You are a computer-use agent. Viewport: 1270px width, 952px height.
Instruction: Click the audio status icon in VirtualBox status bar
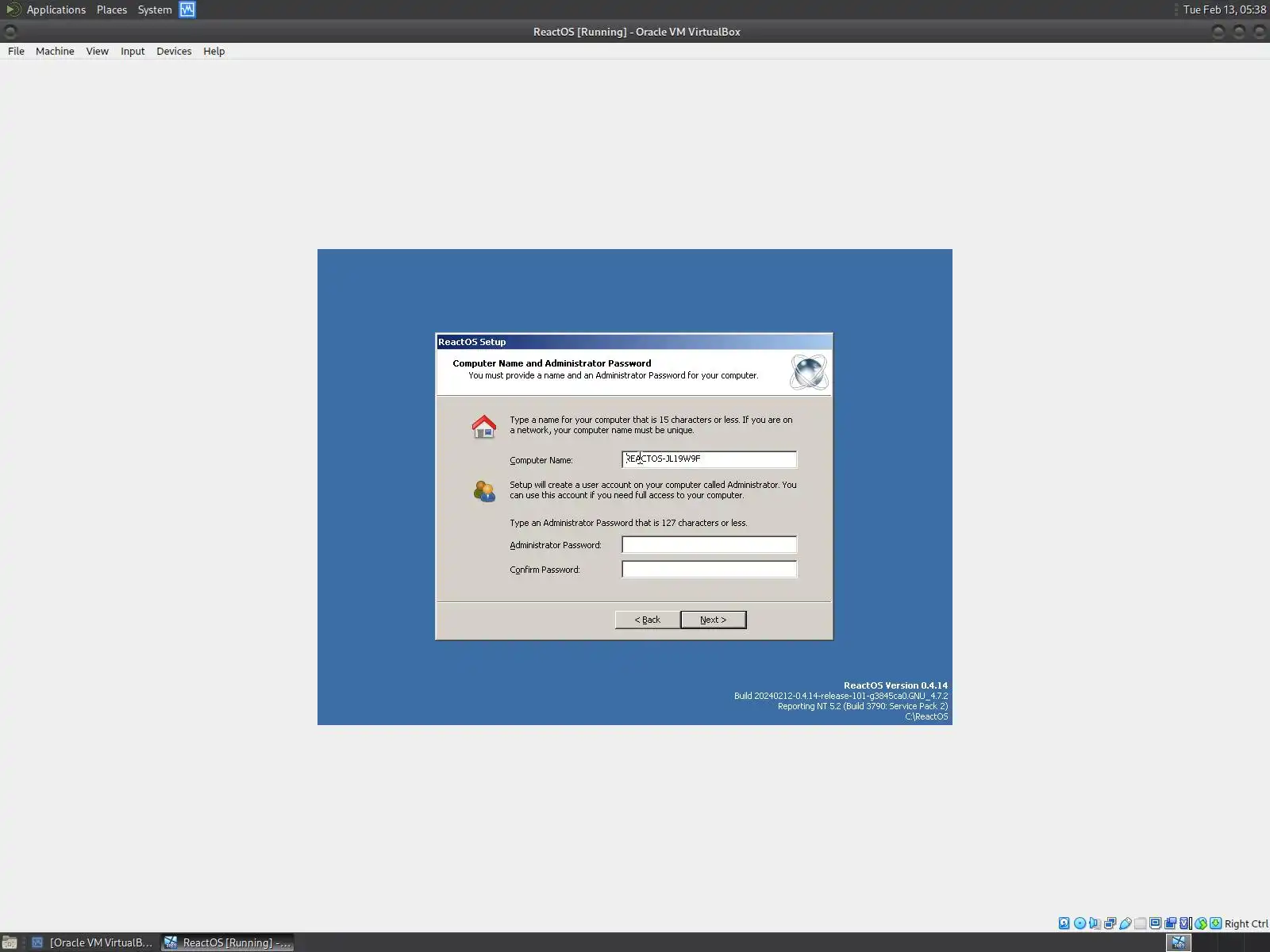[x=1095, y=923]
